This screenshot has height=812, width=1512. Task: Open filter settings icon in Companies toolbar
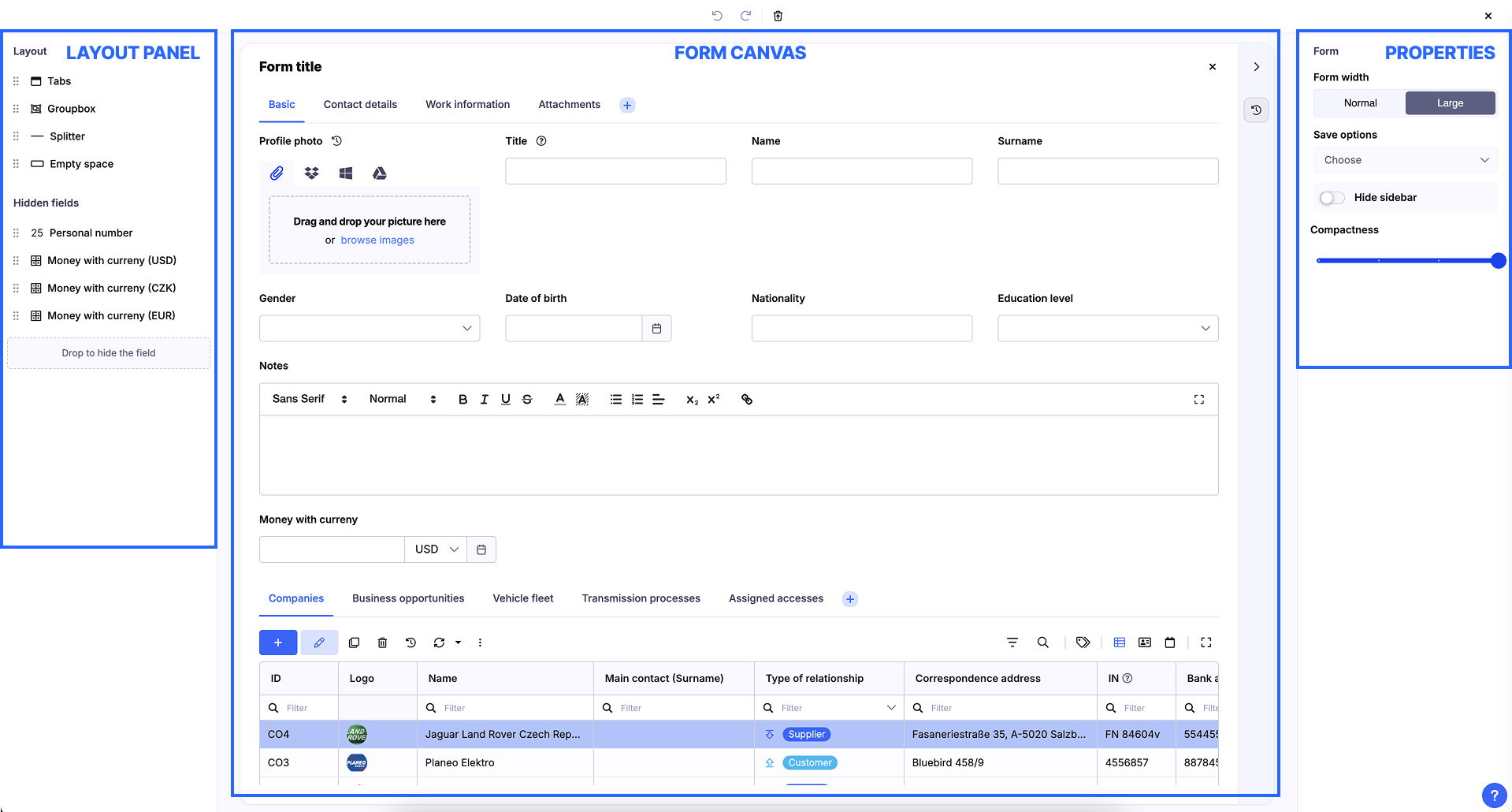(1012, 643)
